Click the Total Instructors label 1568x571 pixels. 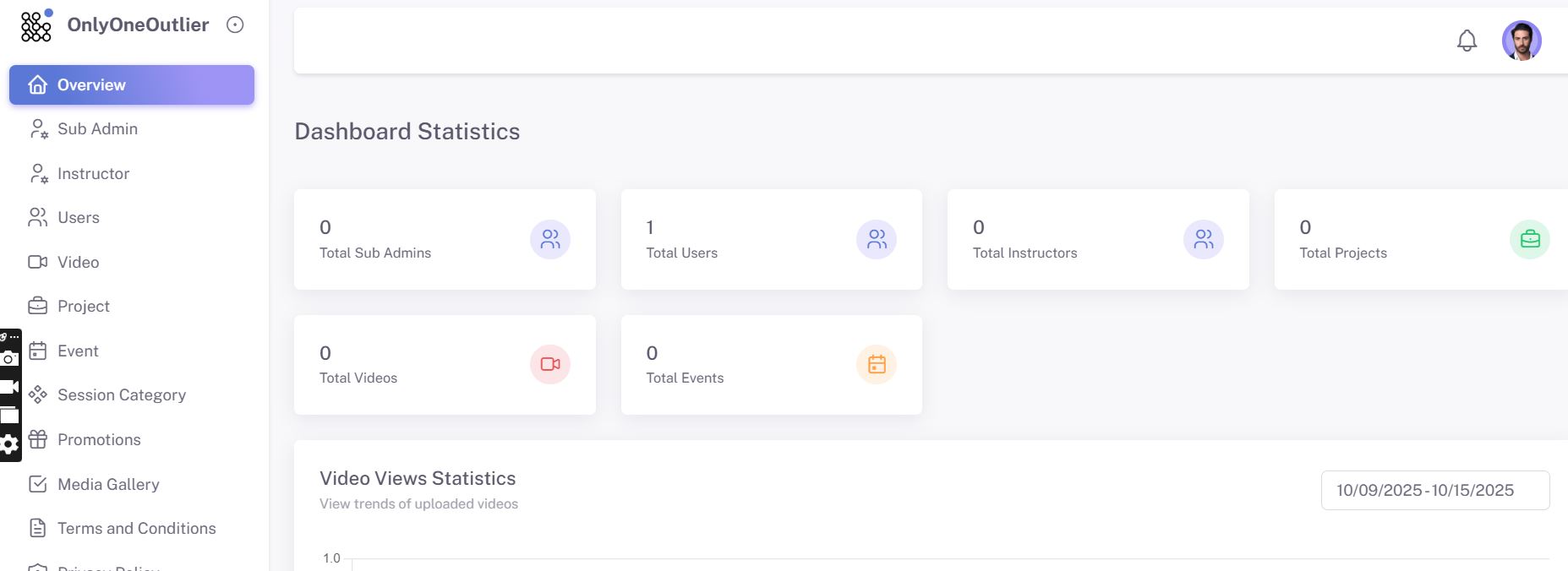click(x=1025, y=253)
